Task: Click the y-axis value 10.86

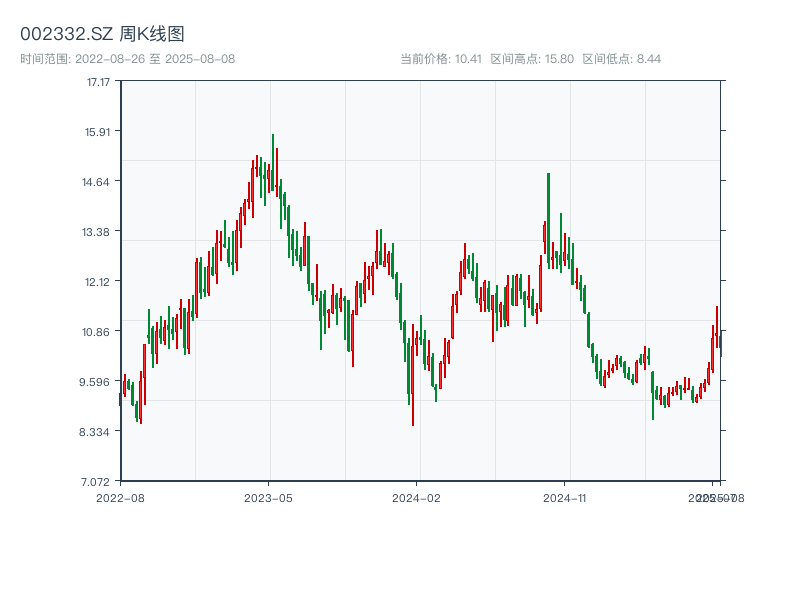Action: point(96,332)
